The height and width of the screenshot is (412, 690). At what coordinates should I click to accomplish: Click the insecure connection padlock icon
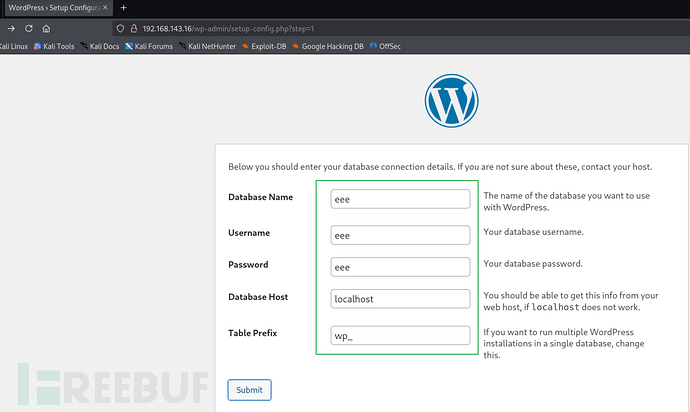(x=134, y=29)
